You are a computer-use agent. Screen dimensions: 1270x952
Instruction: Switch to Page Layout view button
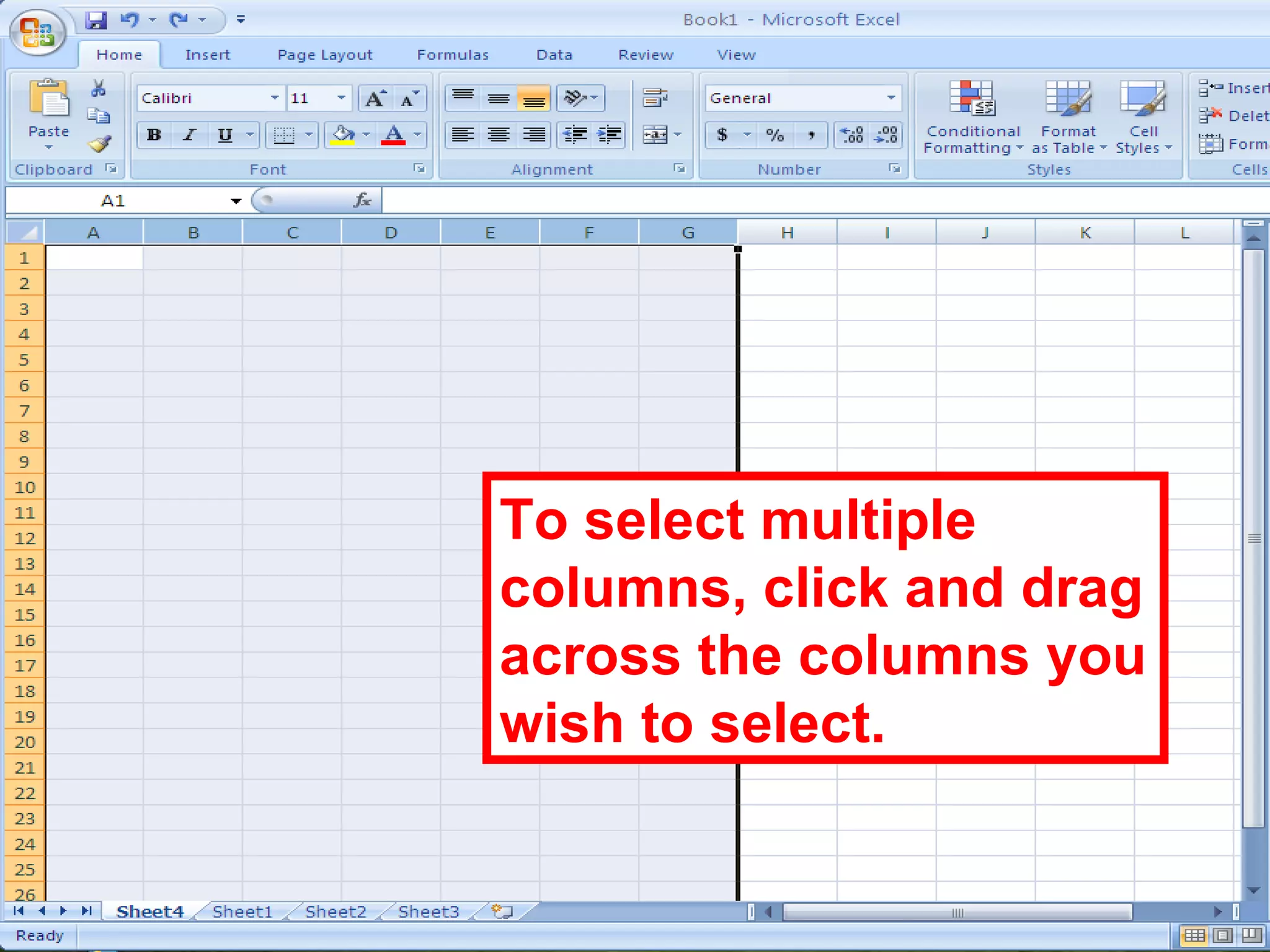point(1223,935)
